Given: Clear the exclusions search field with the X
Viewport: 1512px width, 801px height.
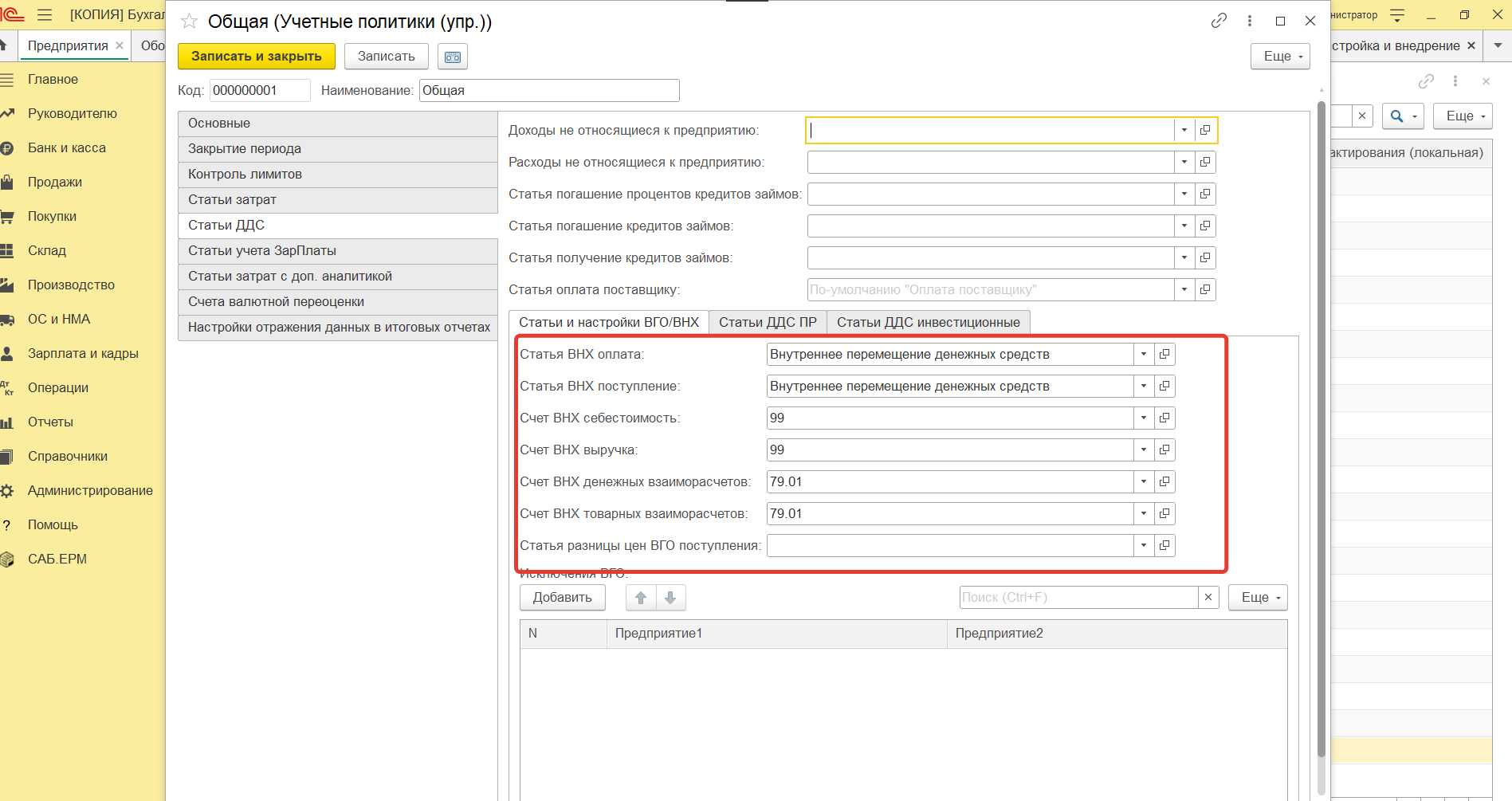Looking at the screenshot, I should [x=1208, y=598].
